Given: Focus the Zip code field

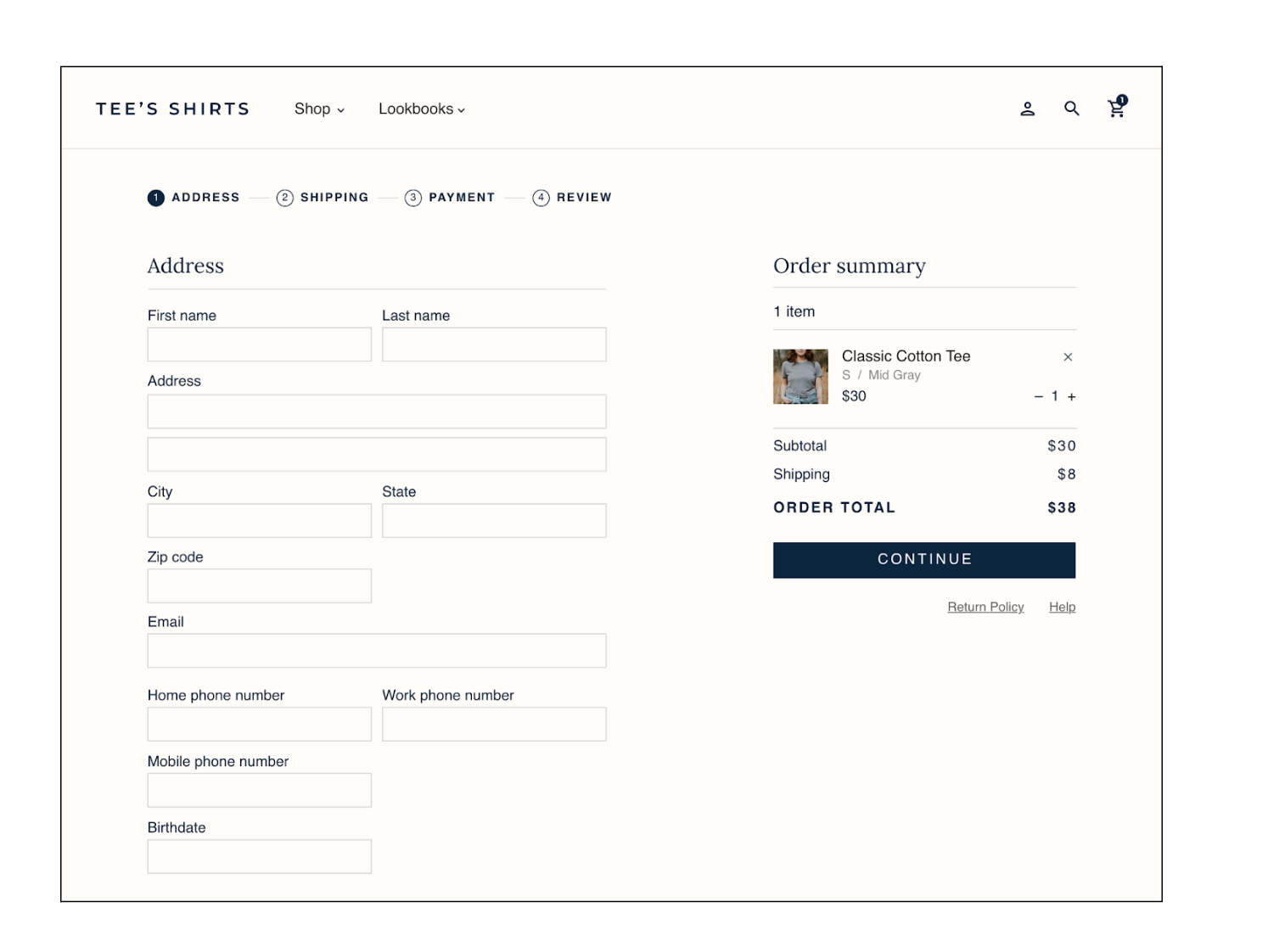Looking at the screenshot, I should point(260,585).
